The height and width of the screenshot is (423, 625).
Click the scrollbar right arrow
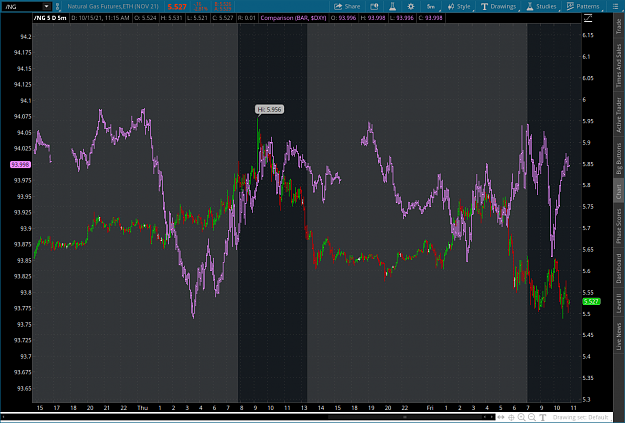[x=491, y=417]
